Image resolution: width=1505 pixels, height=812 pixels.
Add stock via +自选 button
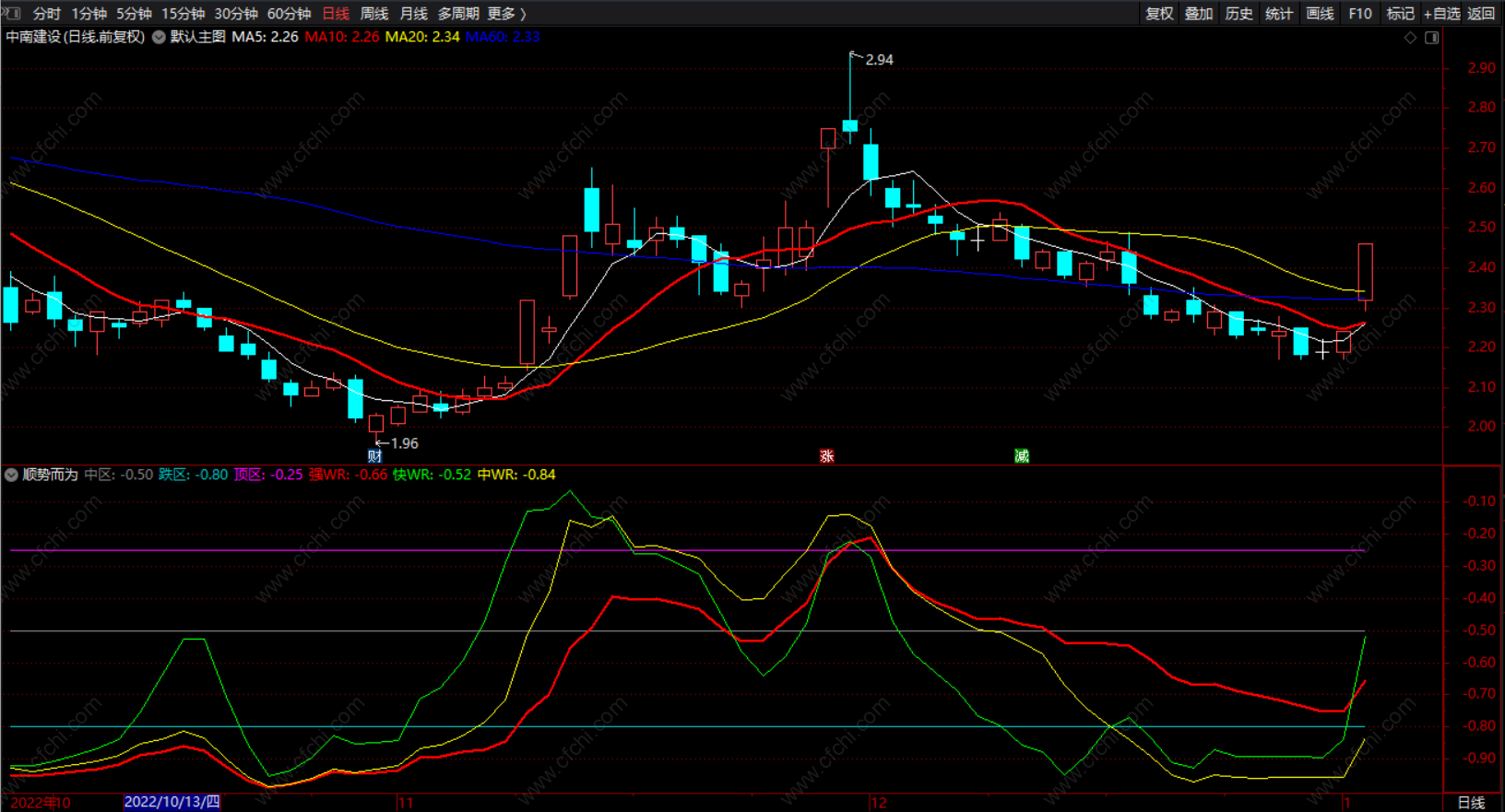pos(1442,14)
